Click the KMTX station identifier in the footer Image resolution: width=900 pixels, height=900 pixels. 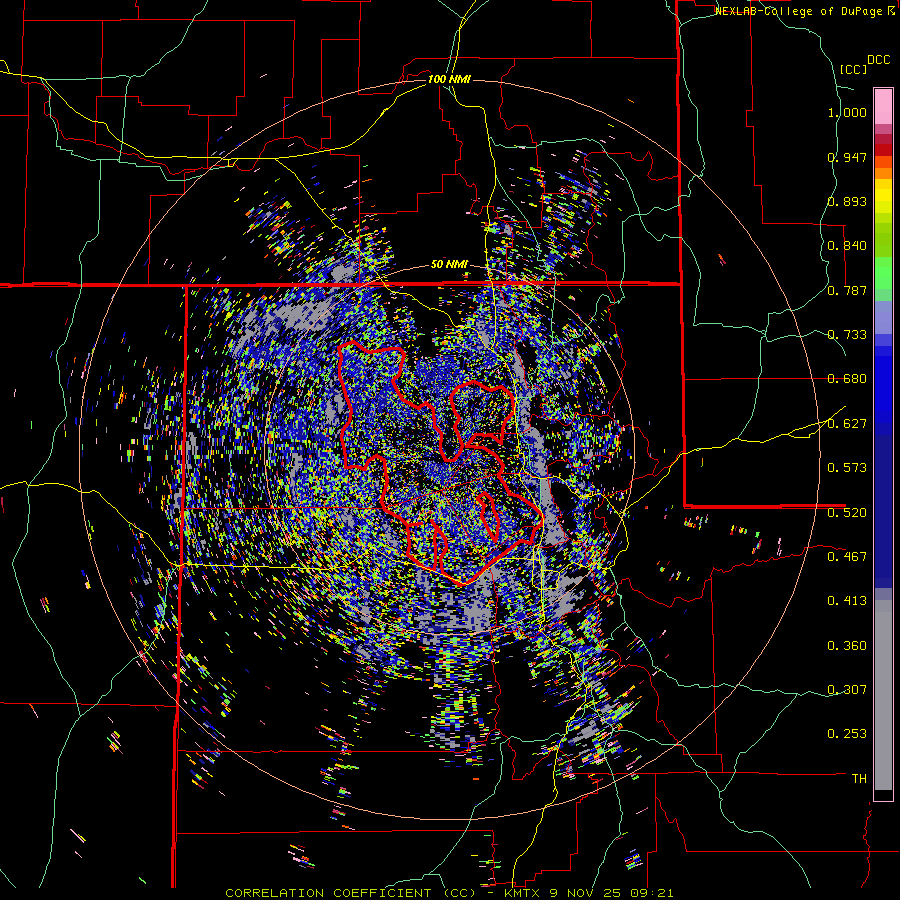pyautogui.click(x=521, y=893)
